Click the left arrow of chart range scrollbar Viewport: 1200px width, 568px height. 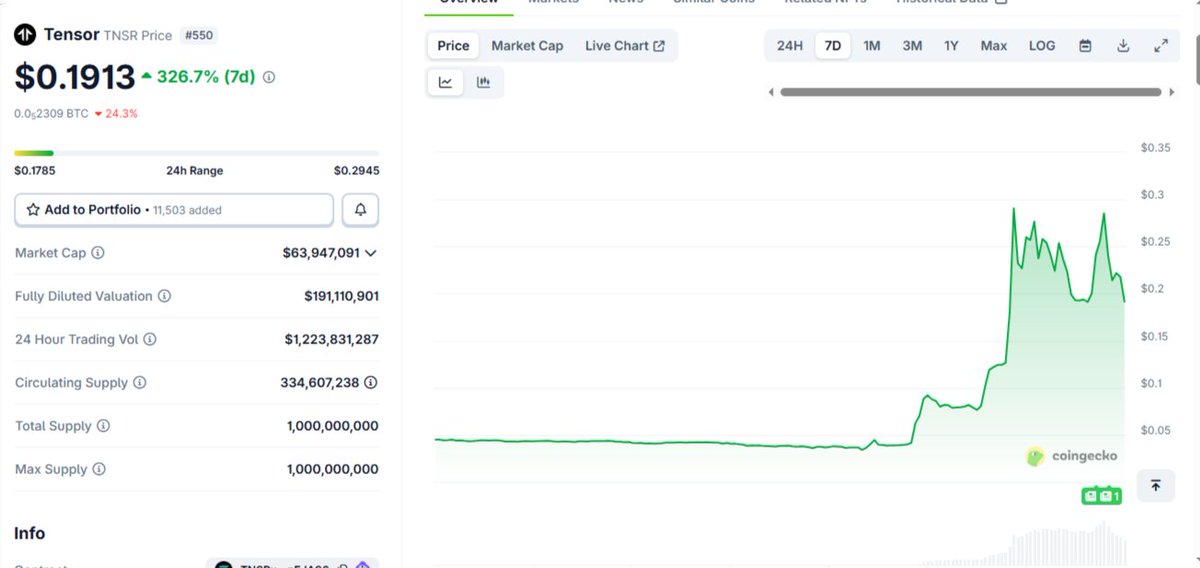click(x=771, y=92)
